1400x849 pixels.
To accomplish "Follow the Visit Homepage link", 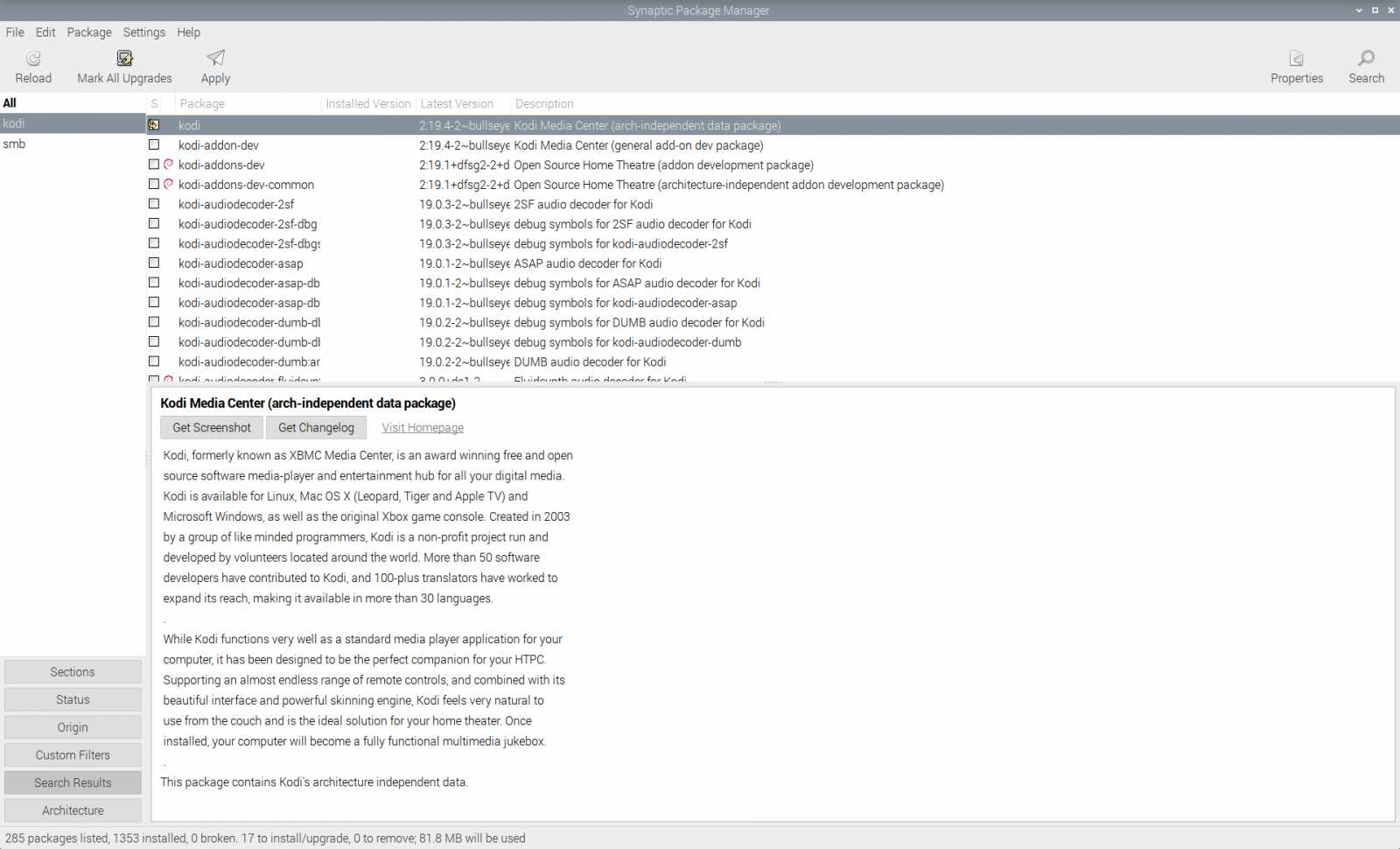I will tap(423, 428).
